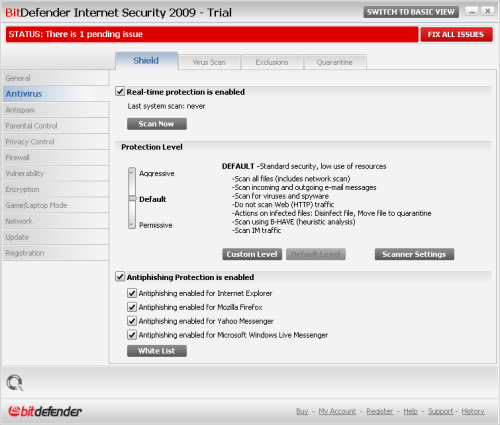Screen dimensions: 500x425
Task: Click 'Do not scan Web (HTTP) traffic' line
Action: [283, 204]
